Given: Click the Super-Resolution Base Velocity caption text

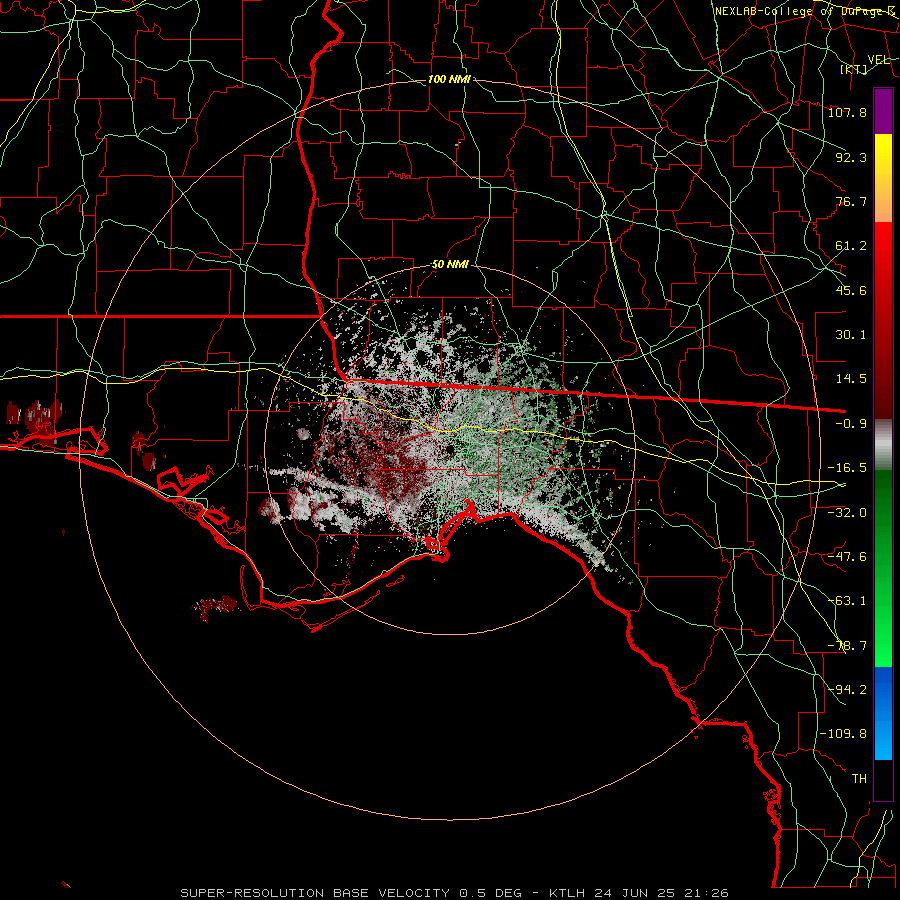Looking at the screenshot, I should pos(455,893).
